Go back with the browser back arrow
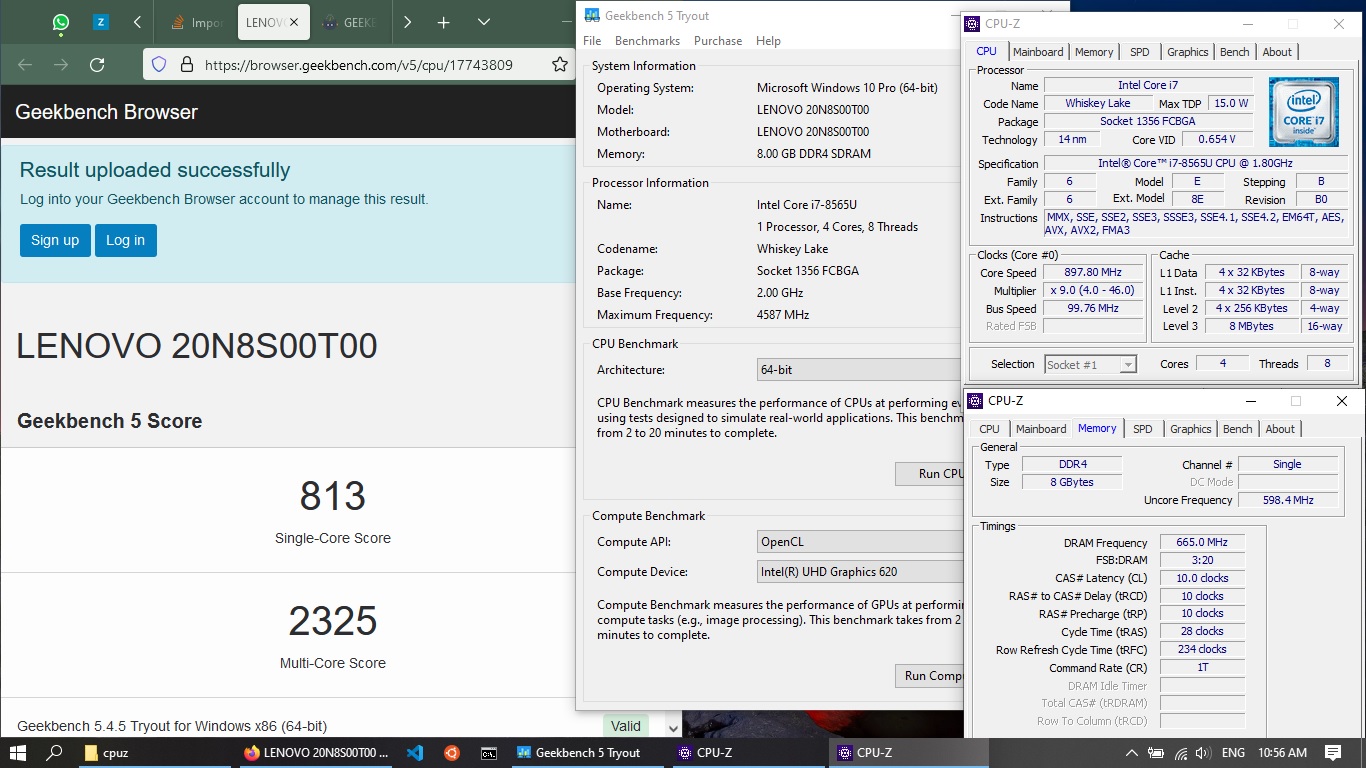The height and width of the screenshot is (768, 1366). [x=25, y=65]
